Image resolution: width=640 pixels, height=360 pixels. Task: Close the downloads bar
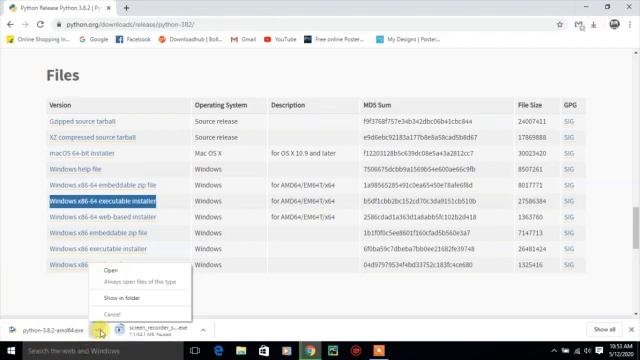631,329
